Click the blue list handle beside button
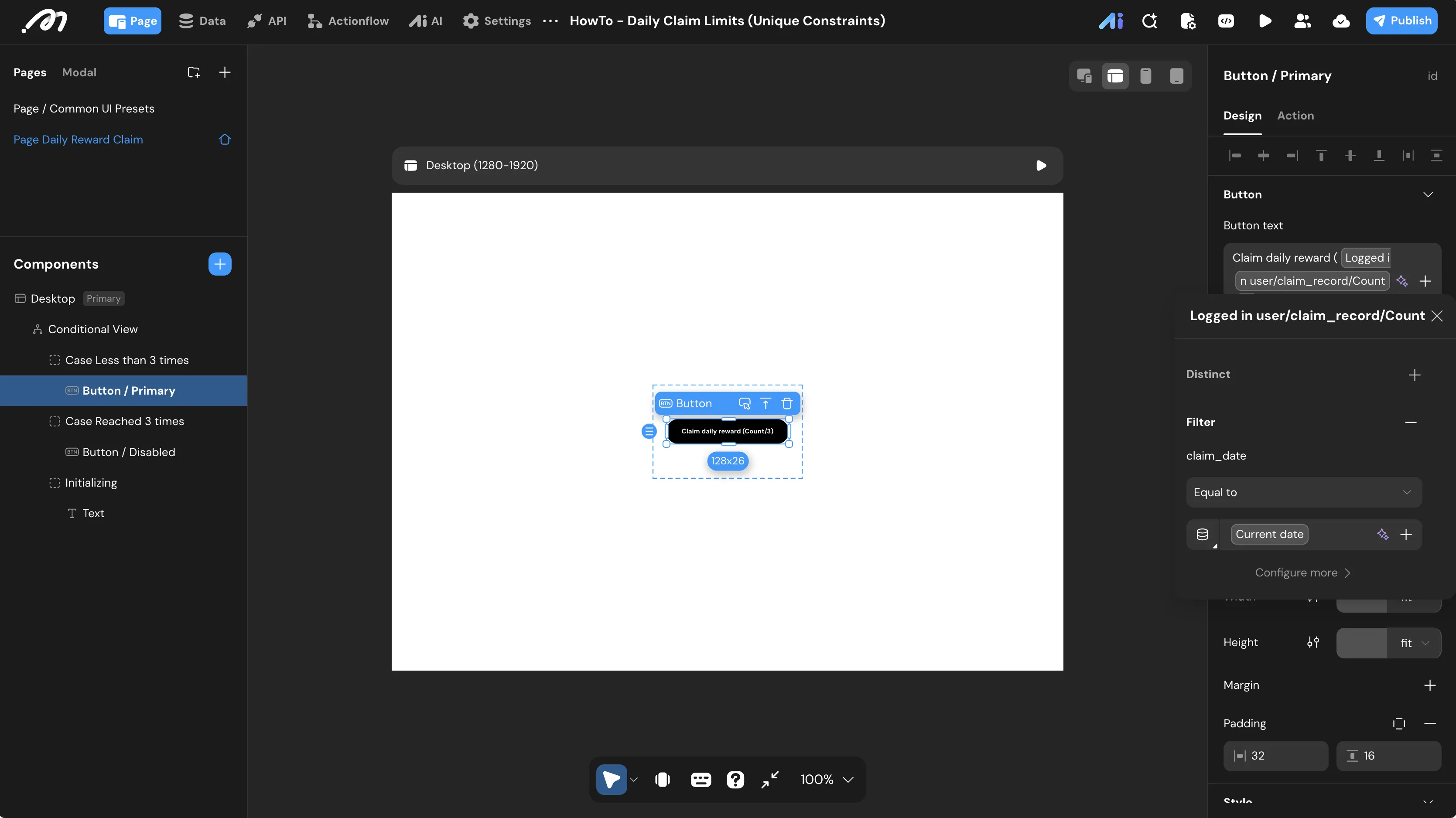Viewport: 1456px width, 818px height. (649, 432)
